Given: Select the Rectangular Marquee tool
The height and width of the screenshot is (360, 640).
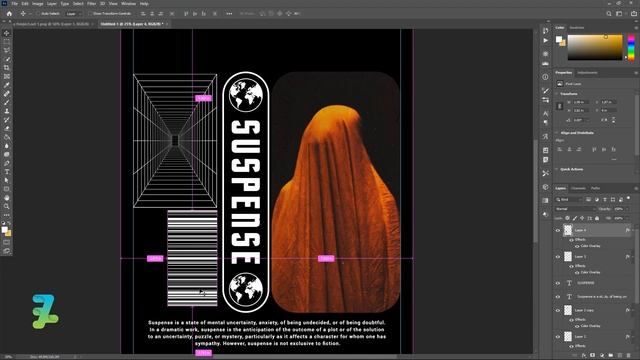Looking at the screenshot, I should pyautogui.click(x=7, y=42).
